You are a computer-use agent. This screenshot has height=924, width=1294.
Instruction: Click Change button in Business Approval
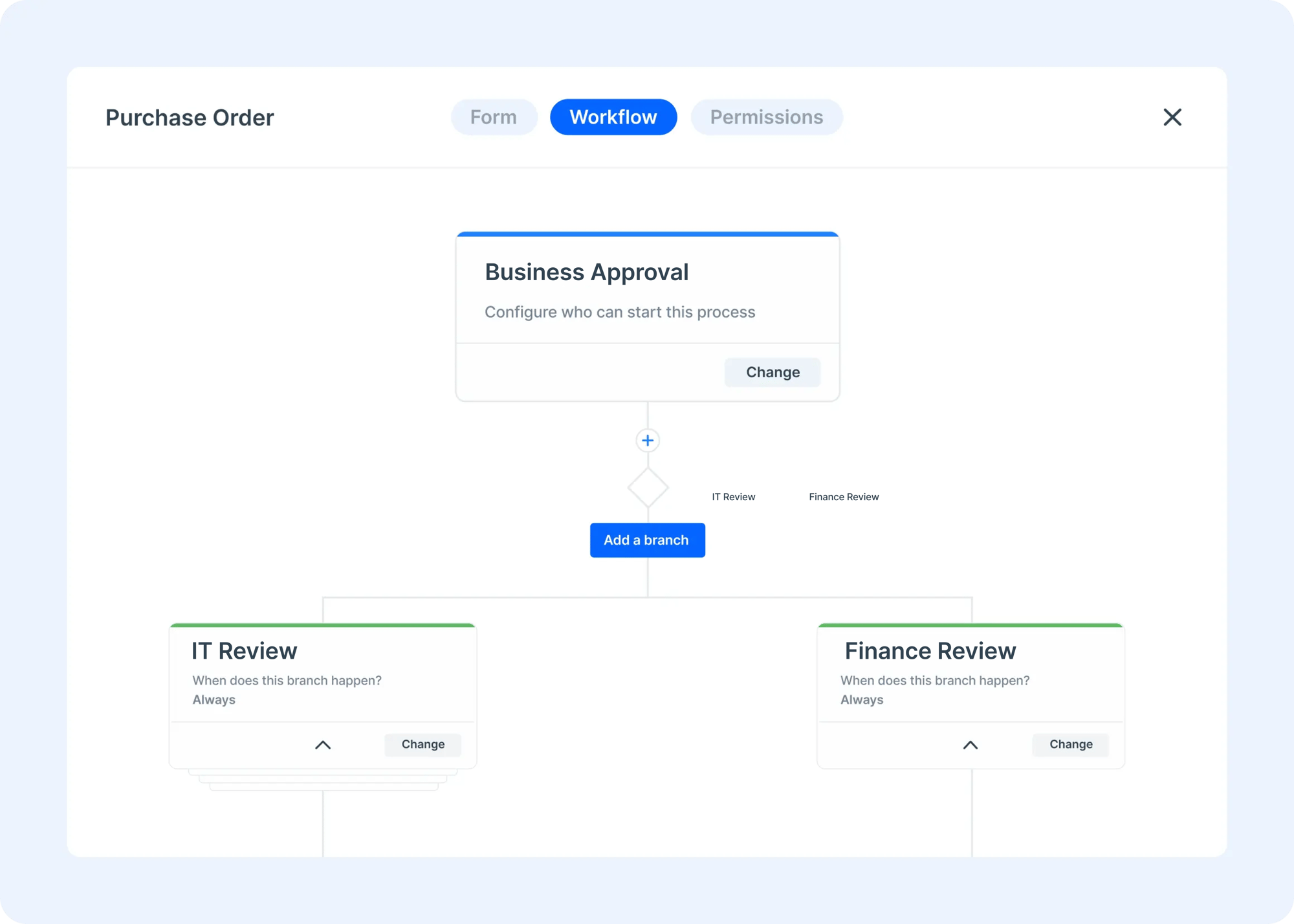(772, 372)
